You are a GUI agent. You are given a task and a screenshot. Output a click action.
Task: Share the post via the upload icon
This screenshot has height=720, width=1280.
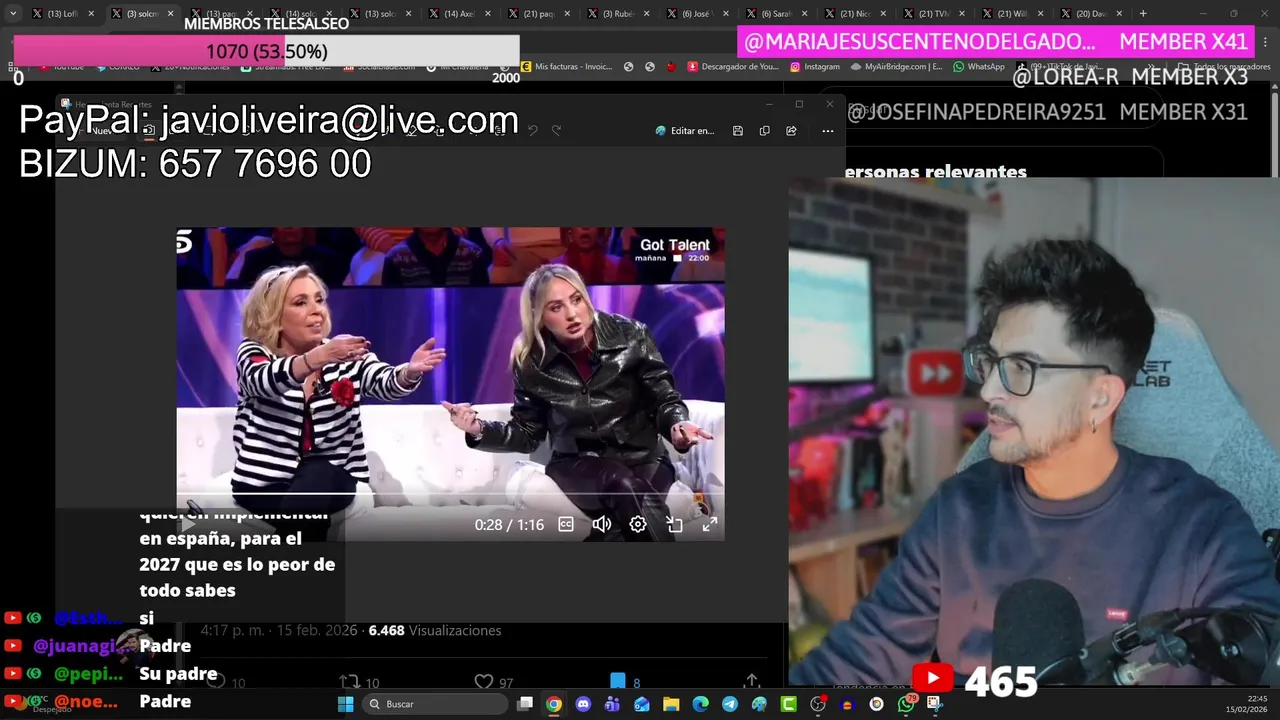coord(752,682)
